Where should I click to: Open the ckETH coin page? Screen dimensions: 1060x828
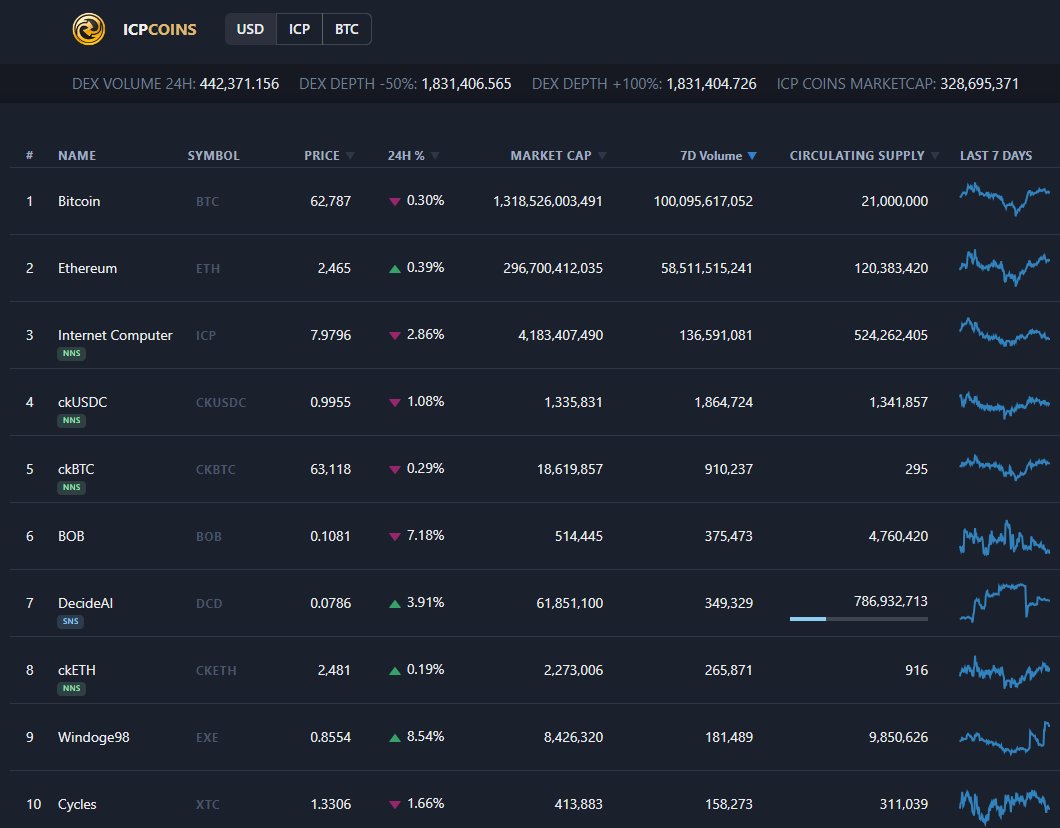coord(76,670)
